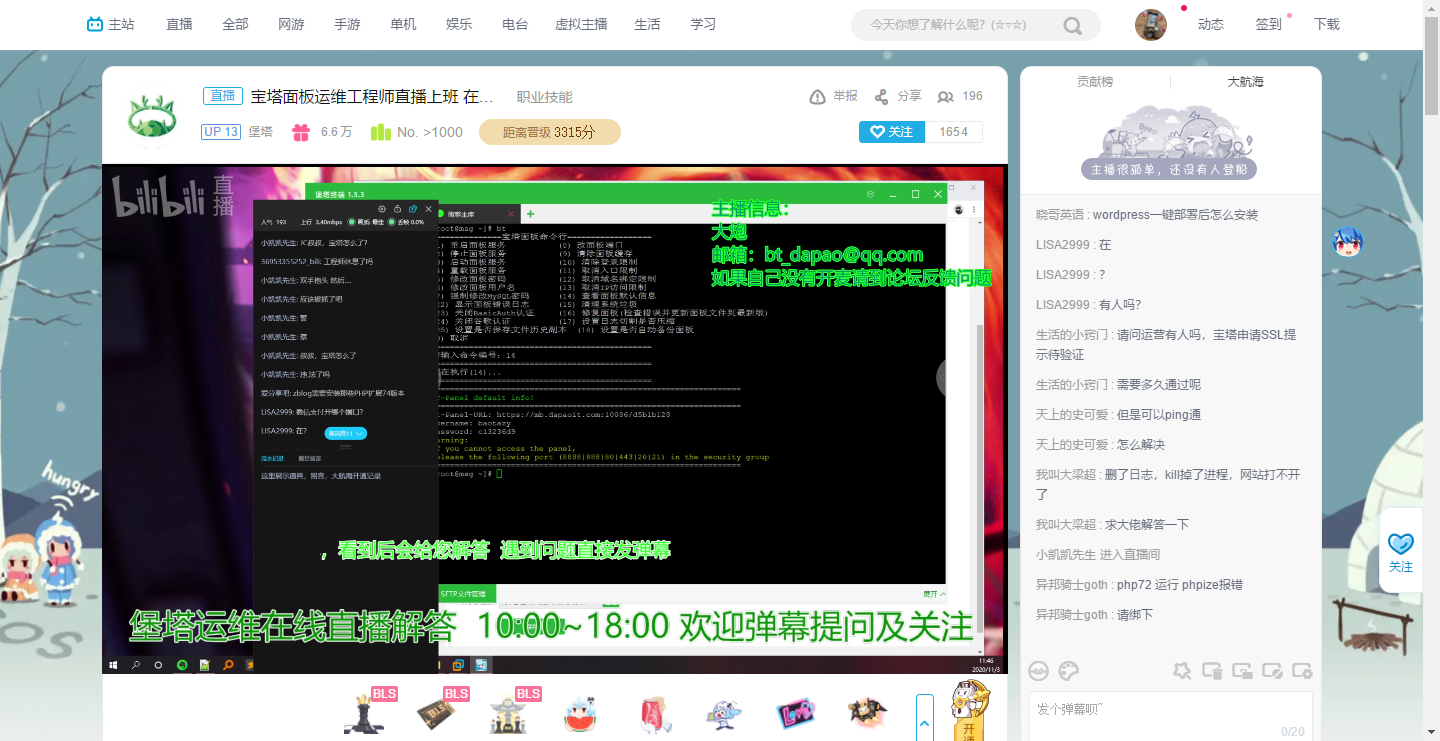Viewport: 1440px width, 741px height.
Task: Click the search magnifier icon
Action: coord(1072,26)
